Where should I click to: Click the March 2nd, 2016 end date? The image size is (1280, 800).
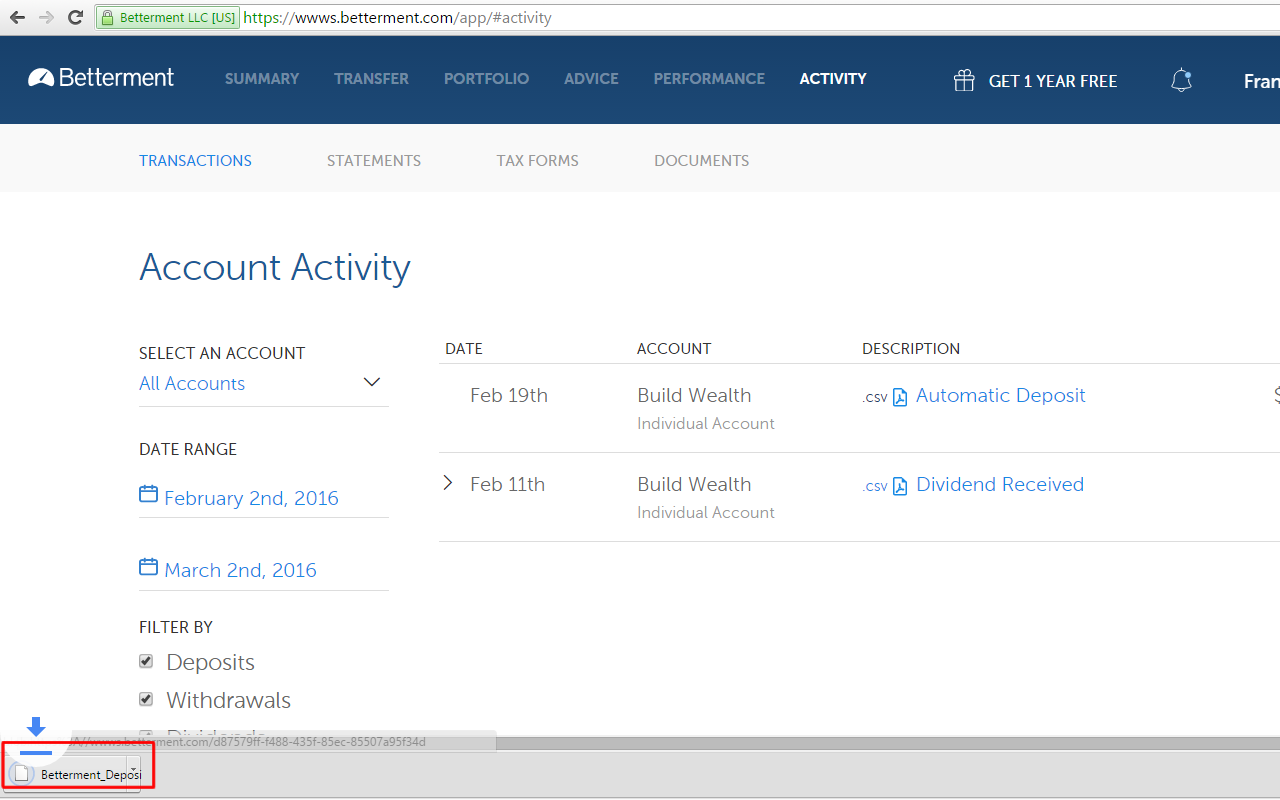click(240, 570)
